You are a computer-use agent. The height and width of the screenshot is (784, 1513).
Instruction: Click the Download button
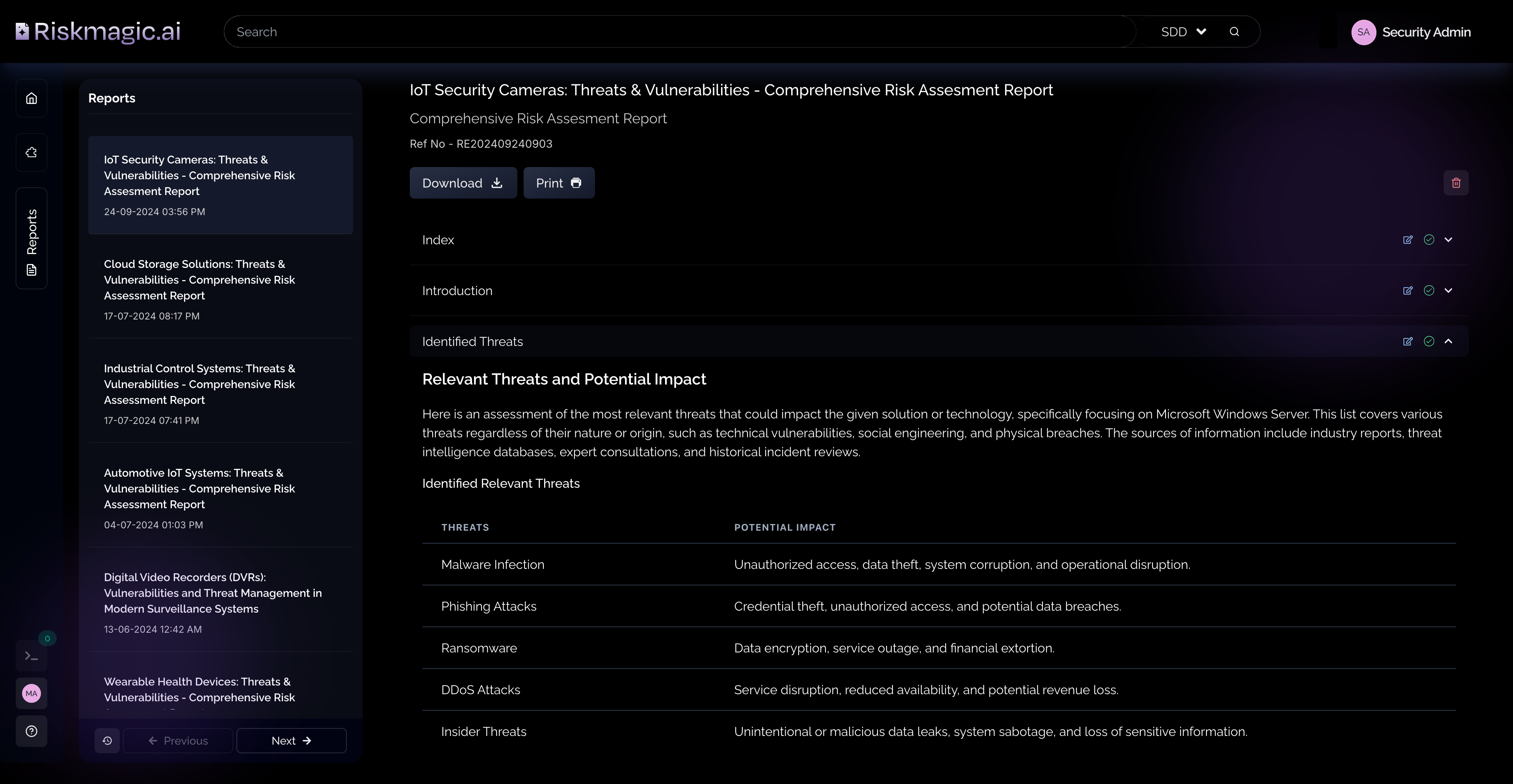pyautogui.click(x=463, y=183)
